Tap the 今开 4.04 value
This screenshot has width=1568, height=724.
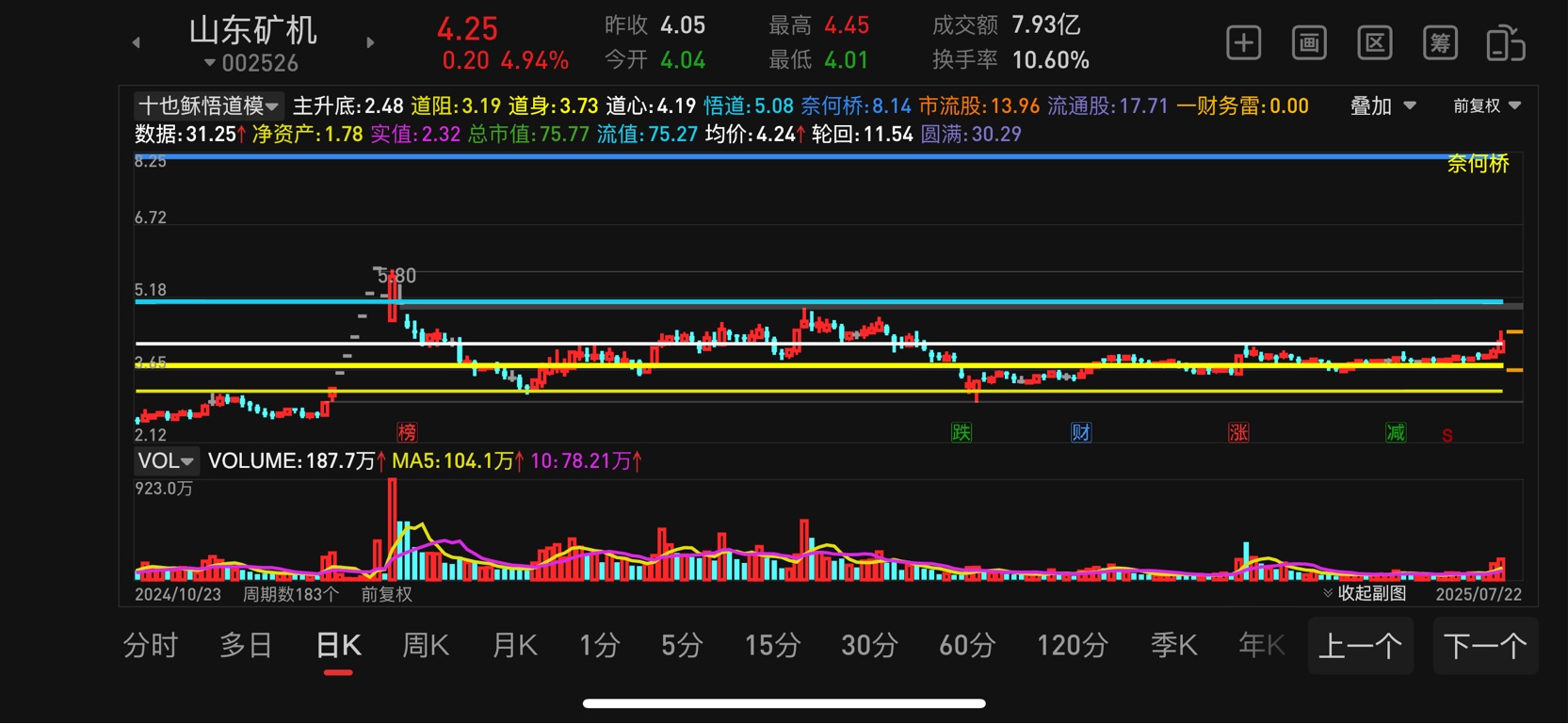click(x=683, y=61)
